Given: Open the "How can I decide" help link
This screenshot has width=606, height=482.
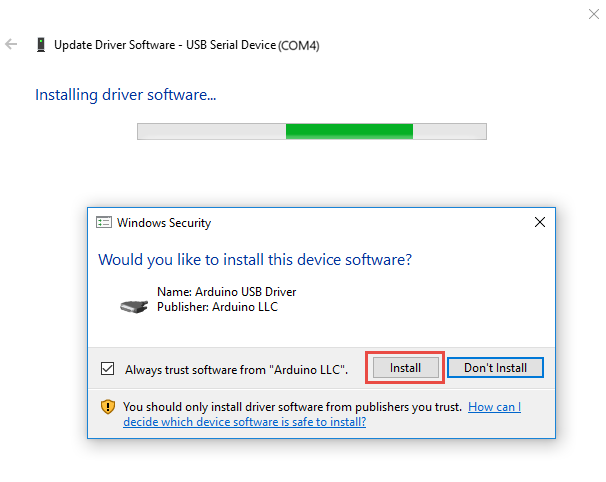Looking at the screenshot, I should tap(494, 407).
